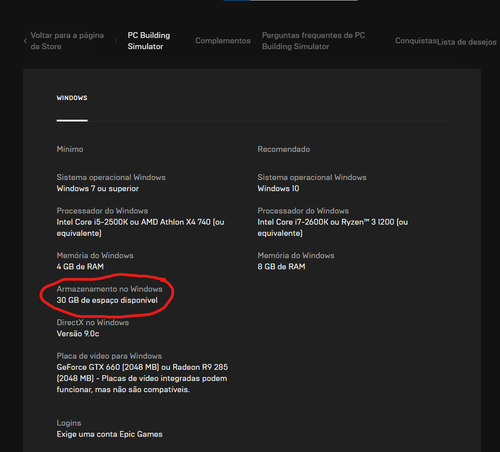Click 'Placa de vídeo para Windows' label
The height and width of the screenshot is (452, 500).
coord(109,356)
